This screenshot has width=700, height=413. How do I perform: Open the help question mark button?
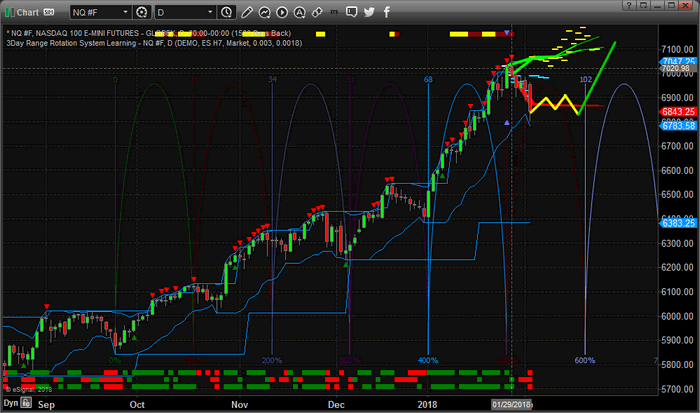point(629,5)
